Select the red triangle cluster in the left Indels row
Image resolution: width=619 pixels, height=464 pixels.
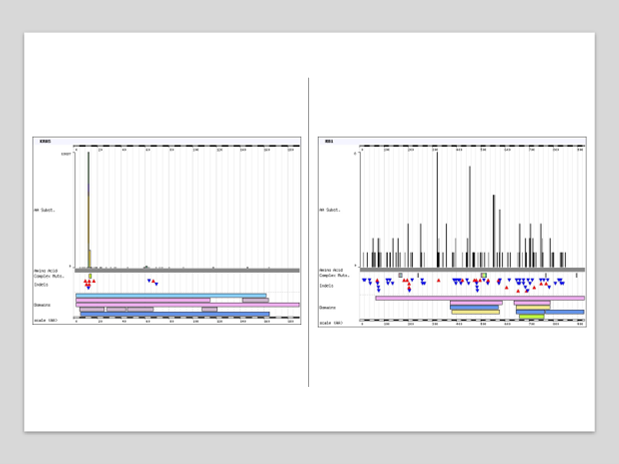[88, 283]
